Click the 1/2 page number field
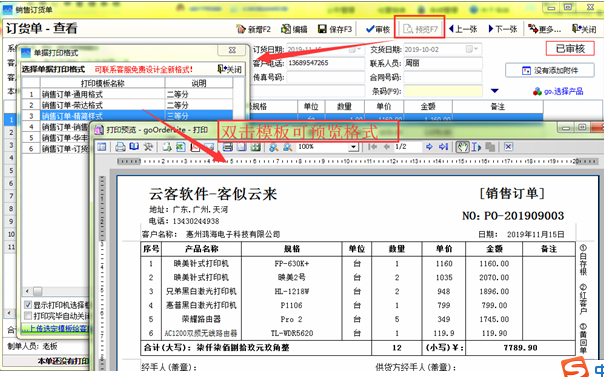This screenshot has width=604, height=377. tap(408, 147)
